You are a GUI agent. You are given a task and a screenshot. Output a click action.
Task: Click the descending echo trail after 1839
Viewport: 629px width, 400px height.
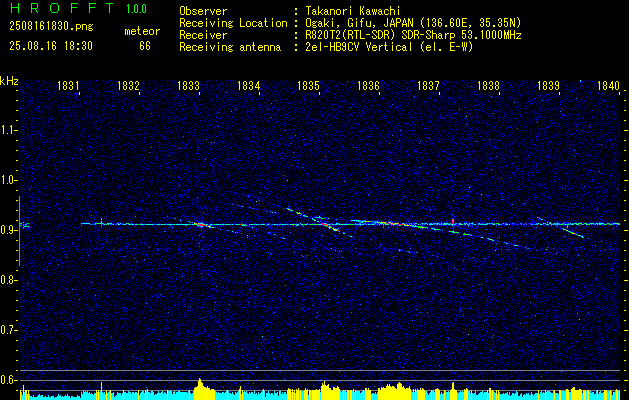click(572, 232)
